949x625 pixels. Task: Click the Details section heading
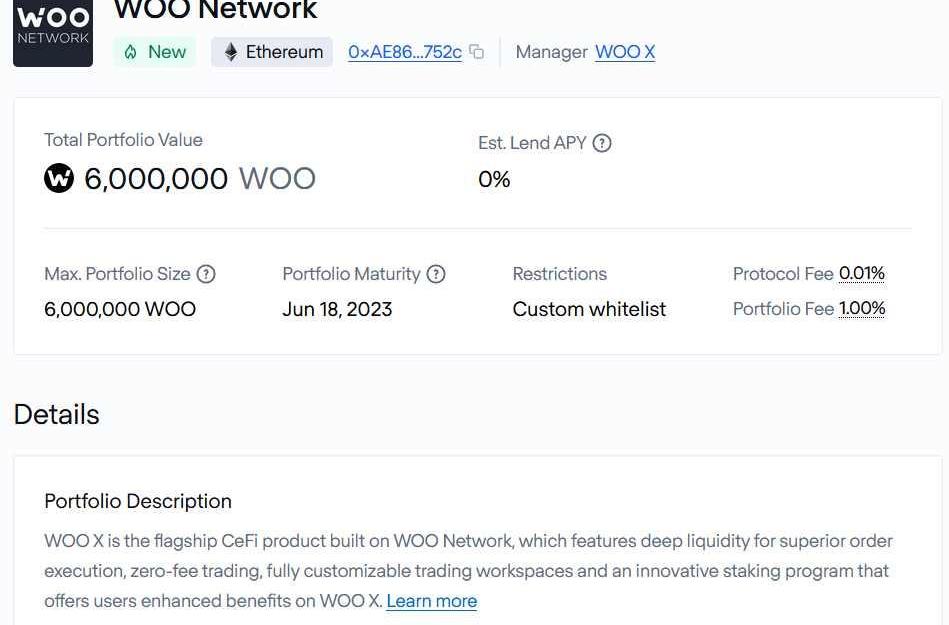point(57,415)
